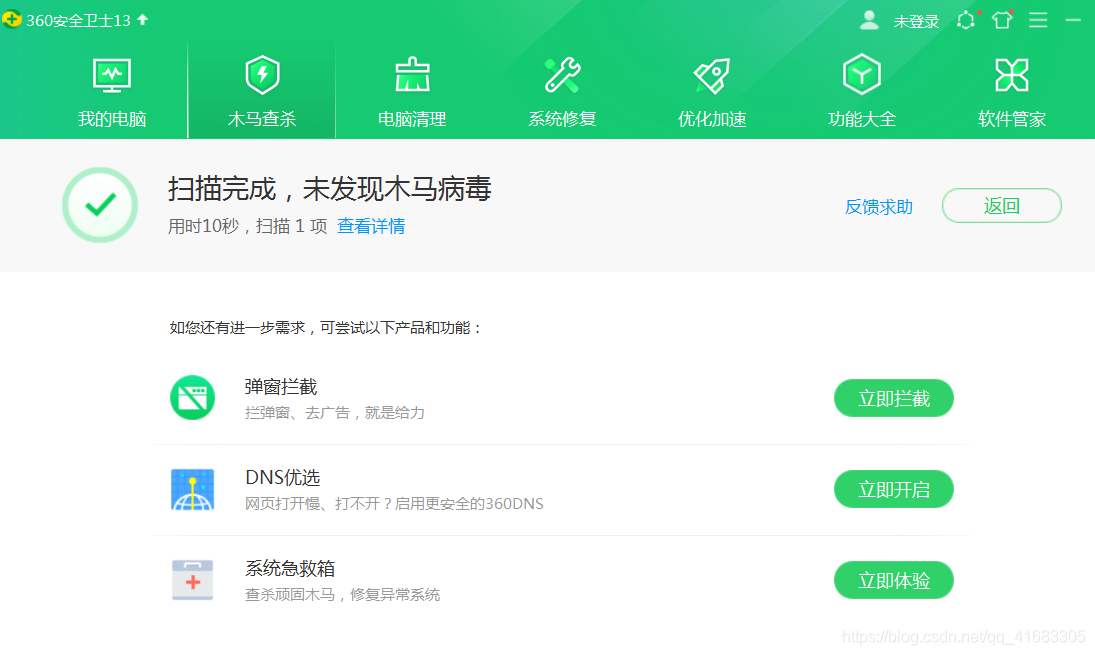Click the DNS优选 globe icon
The width and height of the screenshot is (1095, 655).
pyautogui.click(x=192, y=490)
